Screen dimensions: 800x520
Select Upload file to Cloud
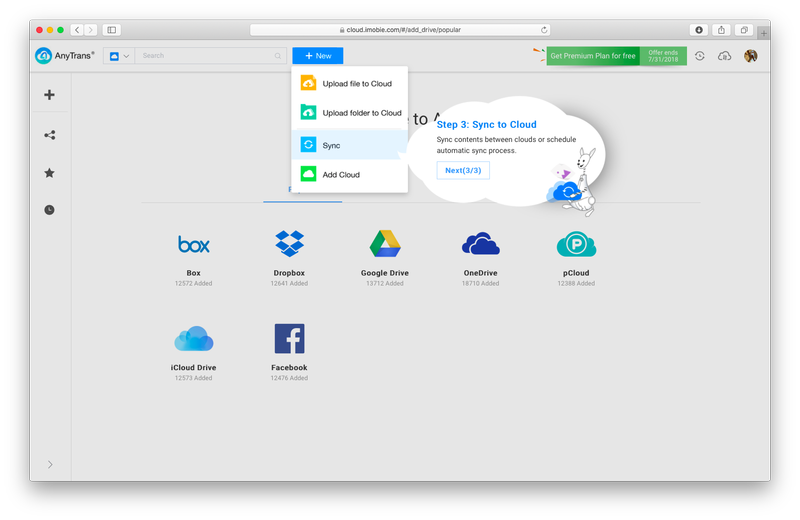click(349, 83)
